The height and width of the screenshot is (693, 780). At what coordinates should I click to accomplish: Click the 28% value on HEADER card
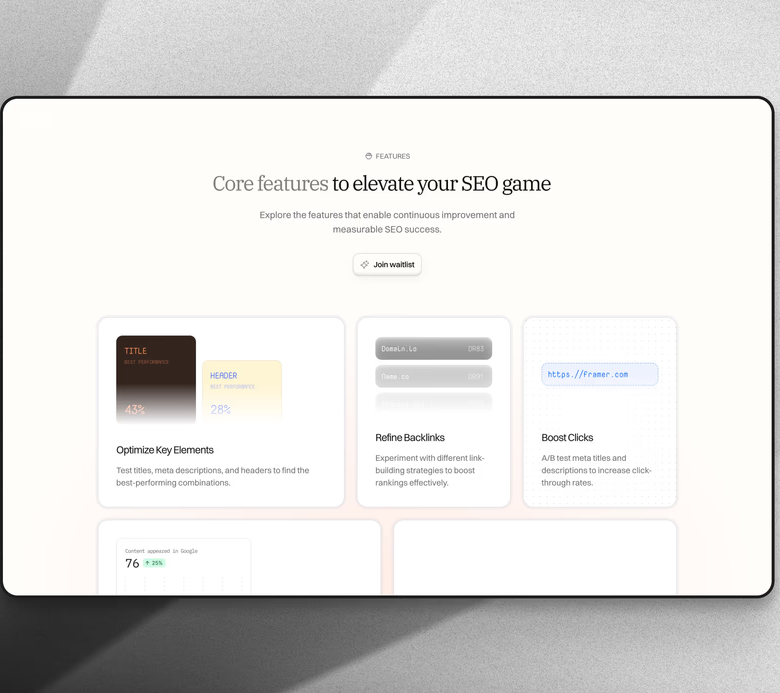[x=220, y=409]
